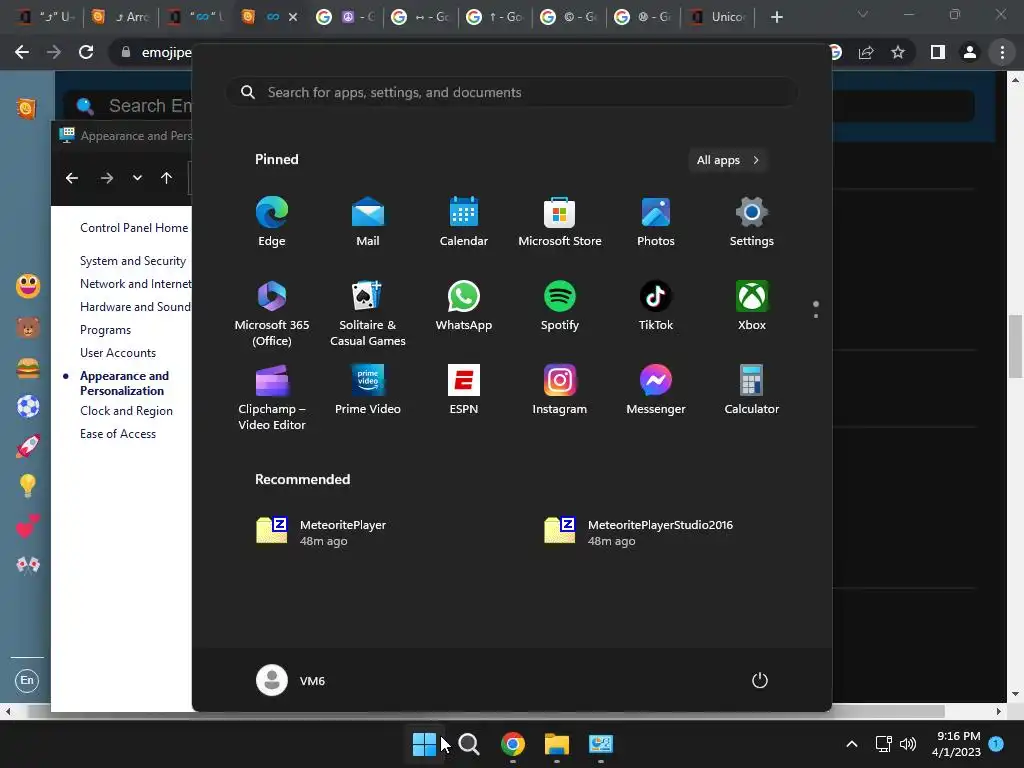Open User Accounts category
This screenshot has width=1024, height=768.
coord(118,353)
